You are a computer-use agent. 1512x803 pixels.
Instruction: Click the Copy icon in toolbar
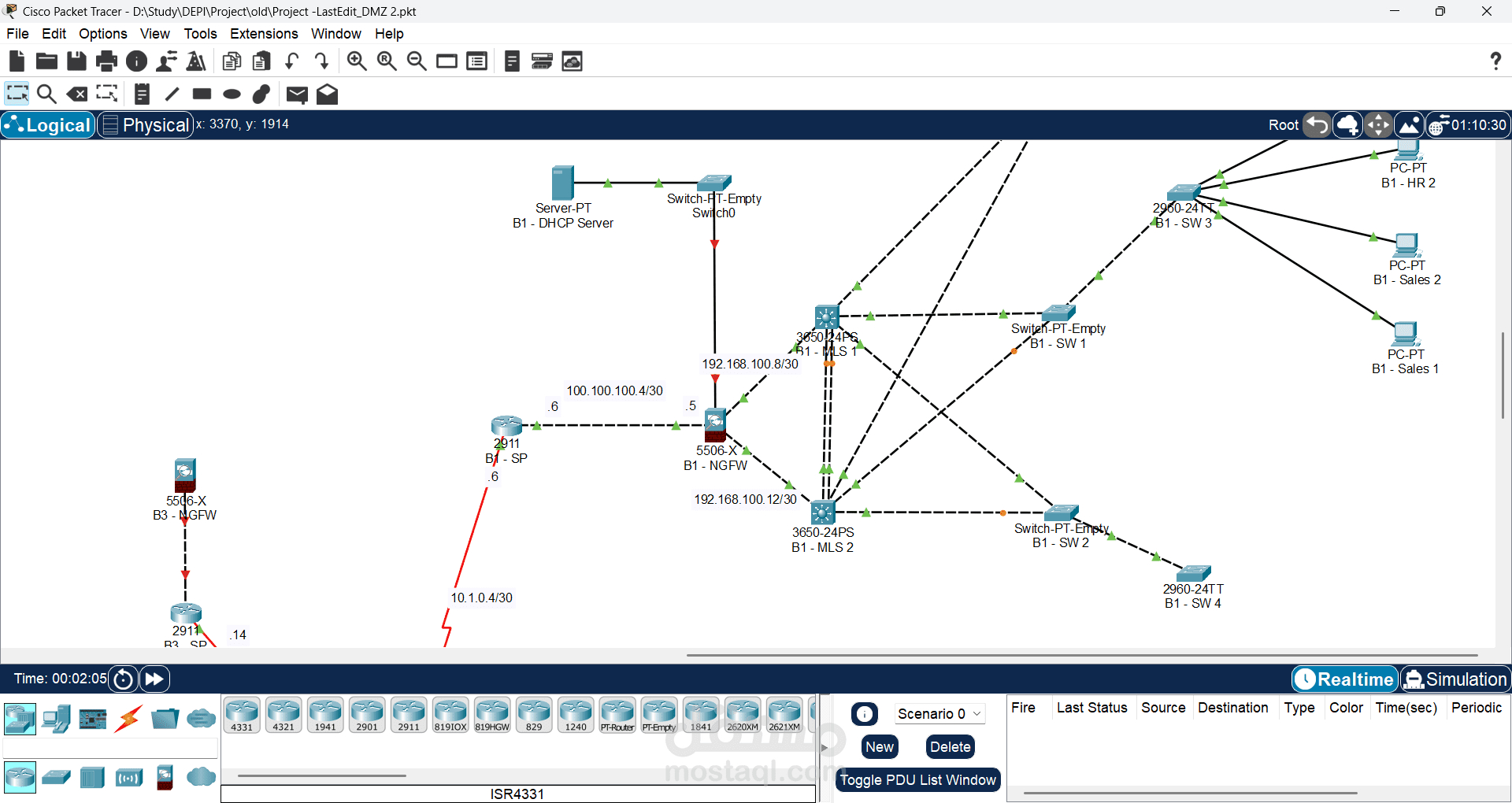pyautogui.click(x=232, y=61)
